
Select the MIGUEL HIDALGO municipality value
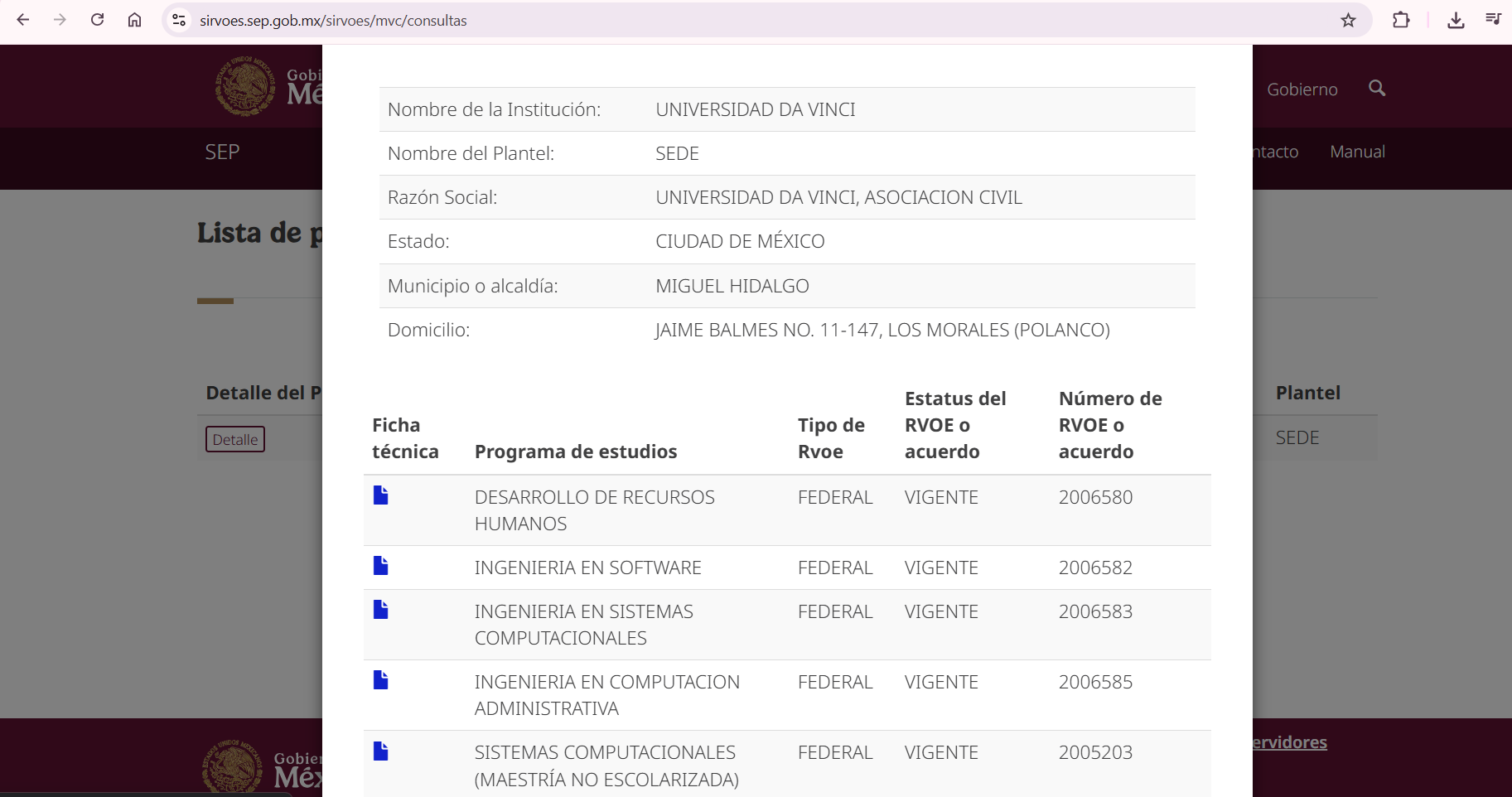point(732,286)
